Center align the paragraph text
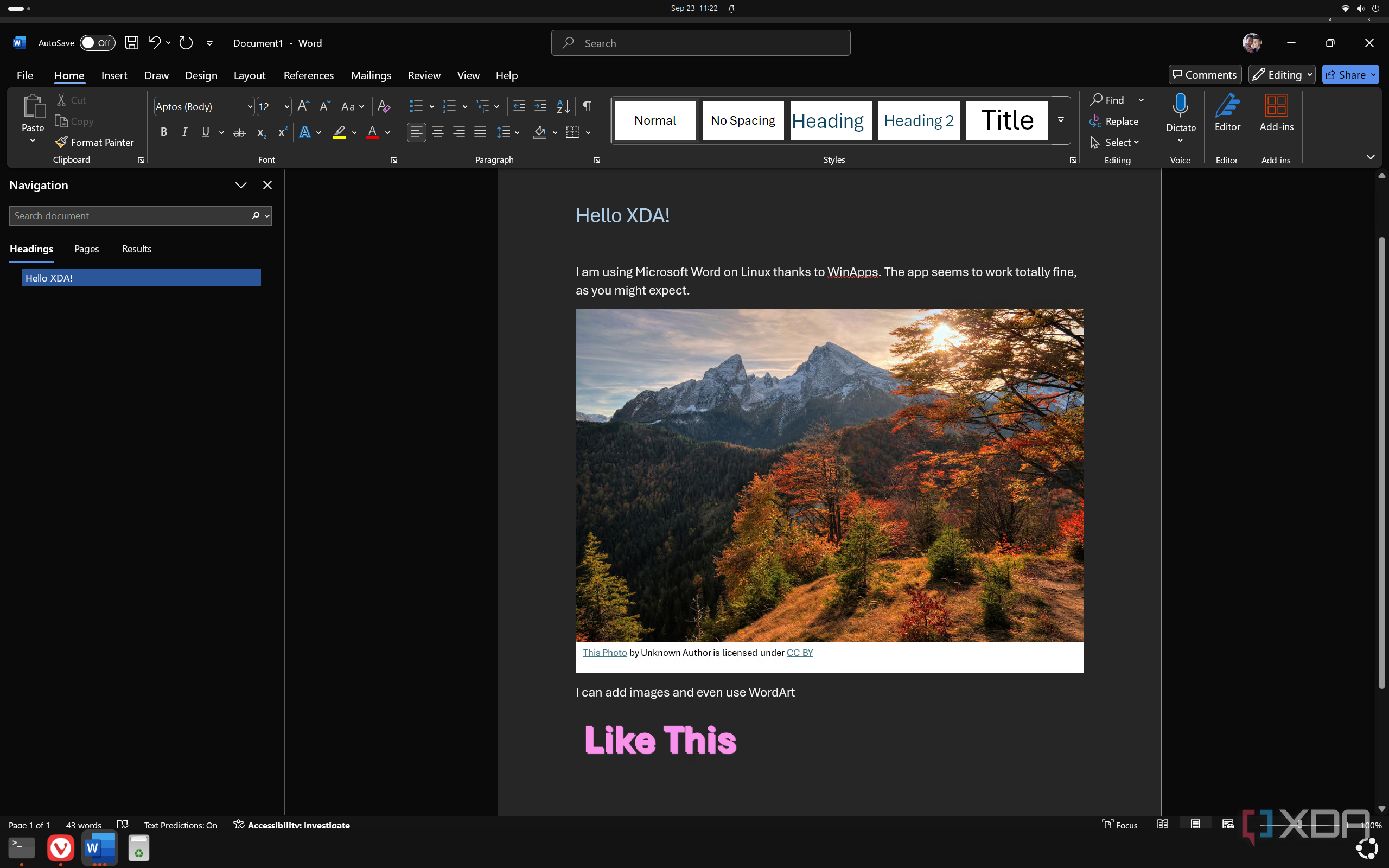 click(x=437, y=132)
